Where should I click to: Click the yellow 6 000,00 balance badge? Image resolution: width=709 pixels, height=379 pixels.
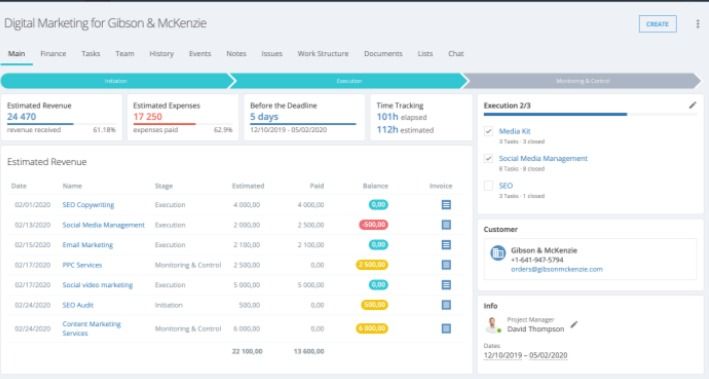[372, 328]
